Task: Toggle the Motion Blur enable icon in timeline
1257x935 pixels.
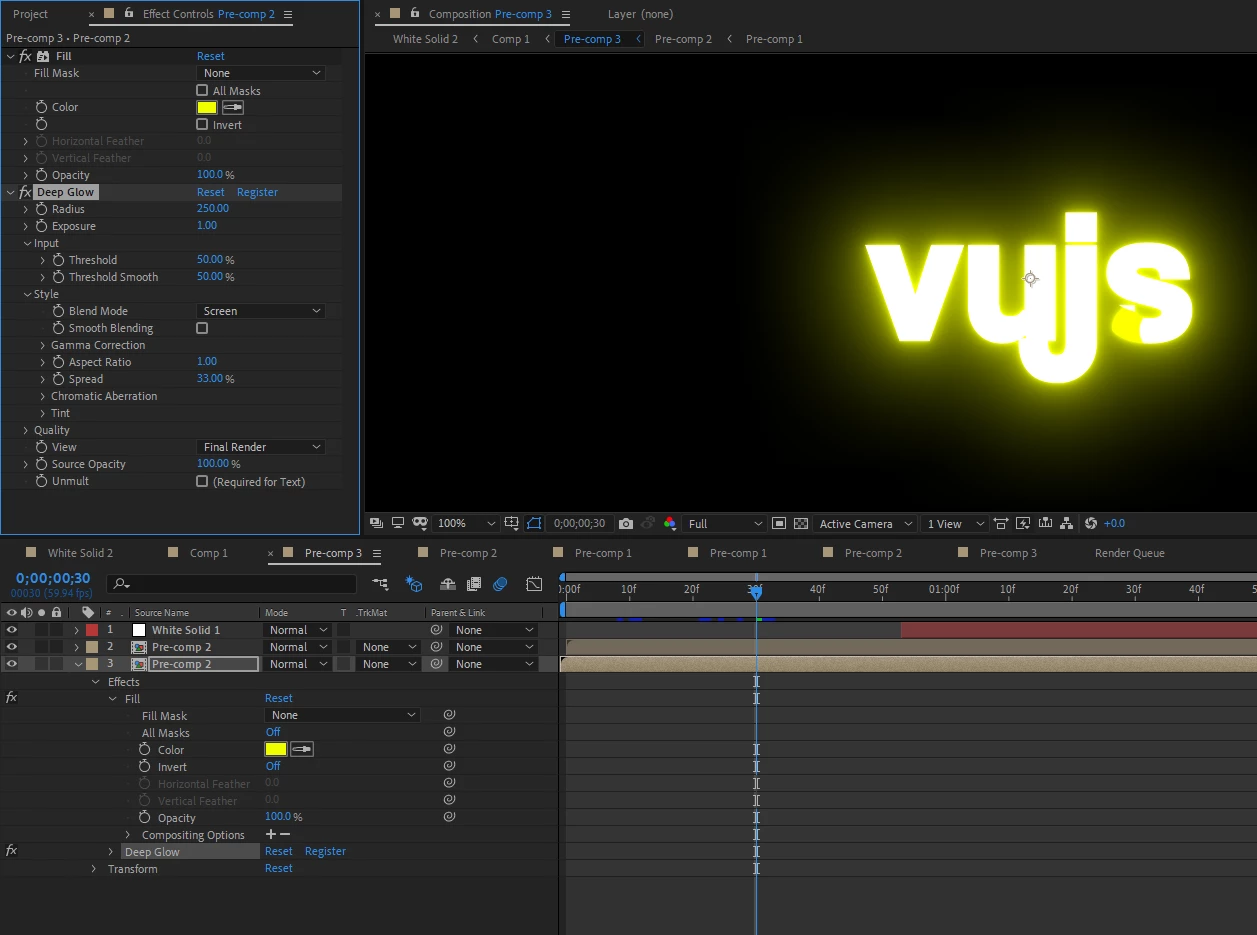Action: pyautogui.click(x=501, y=583)
